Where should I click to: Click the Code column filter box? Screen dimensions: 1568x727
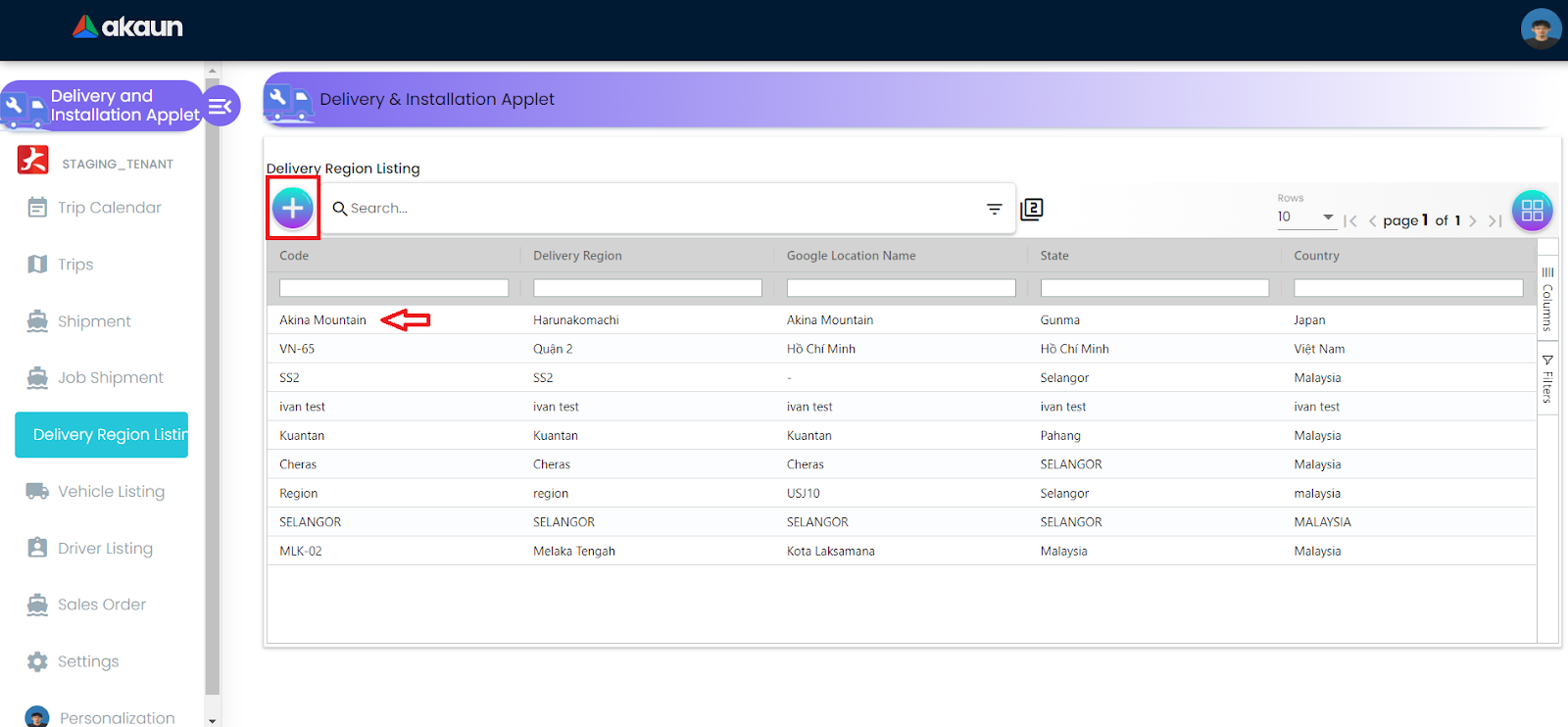(393, 288)
